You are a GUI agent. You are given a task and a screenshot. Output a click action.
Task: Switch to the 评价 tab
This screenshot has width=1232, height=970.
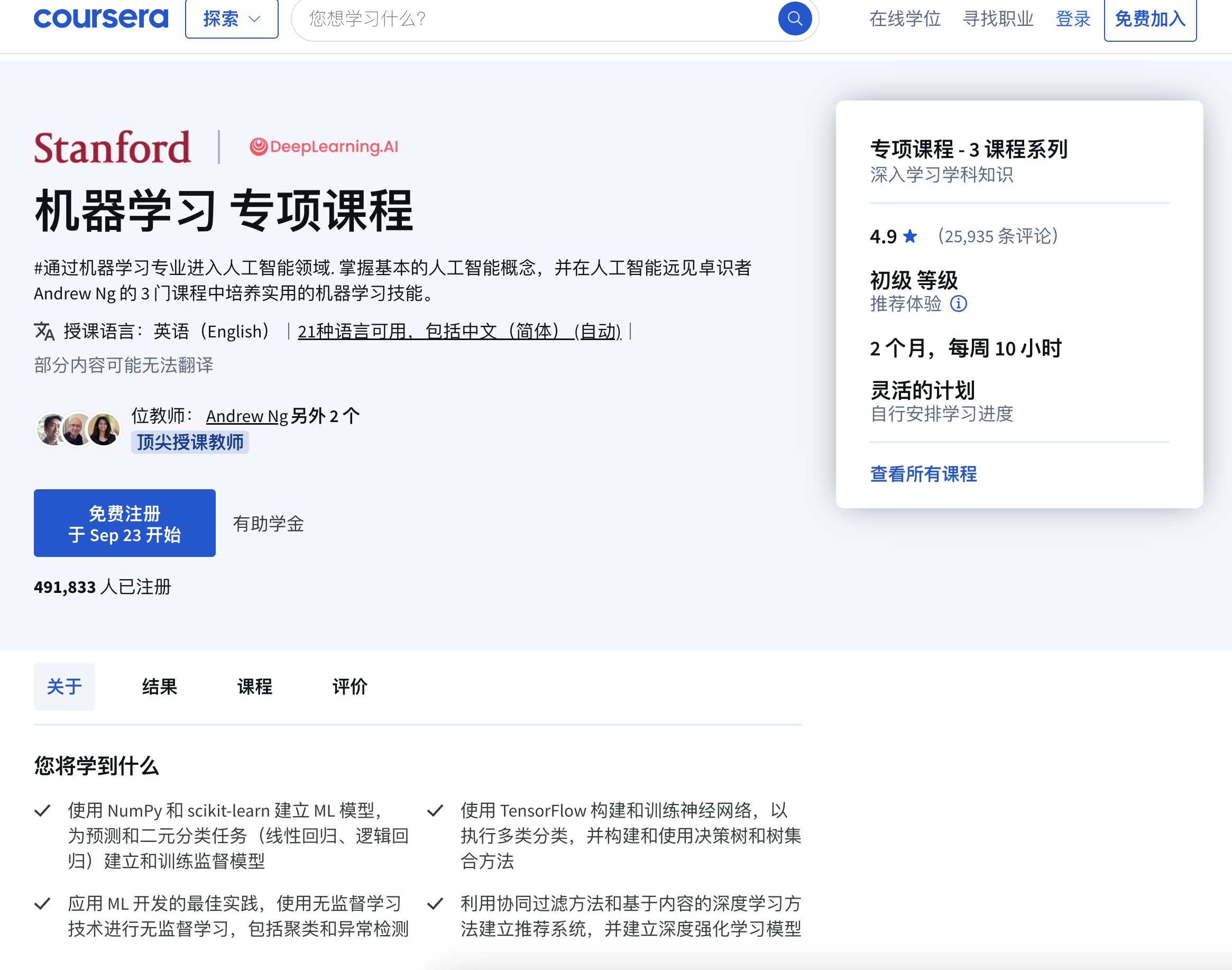(350, 687)
